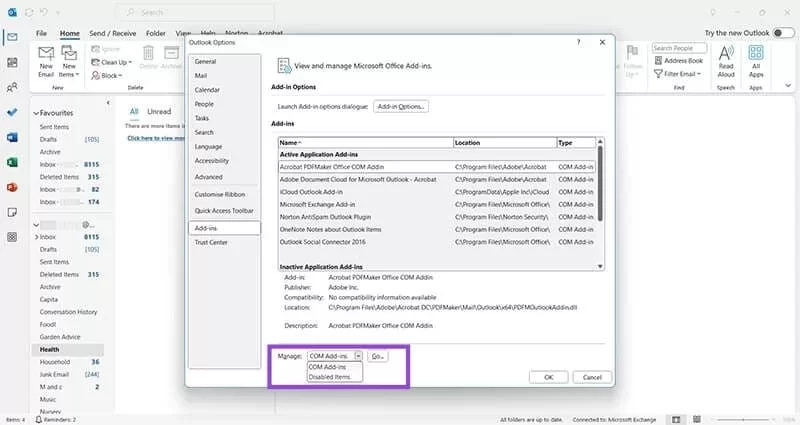Screen dimensions: 800x425
Task: Click the Add-in Options button
Action: (401, 106)
